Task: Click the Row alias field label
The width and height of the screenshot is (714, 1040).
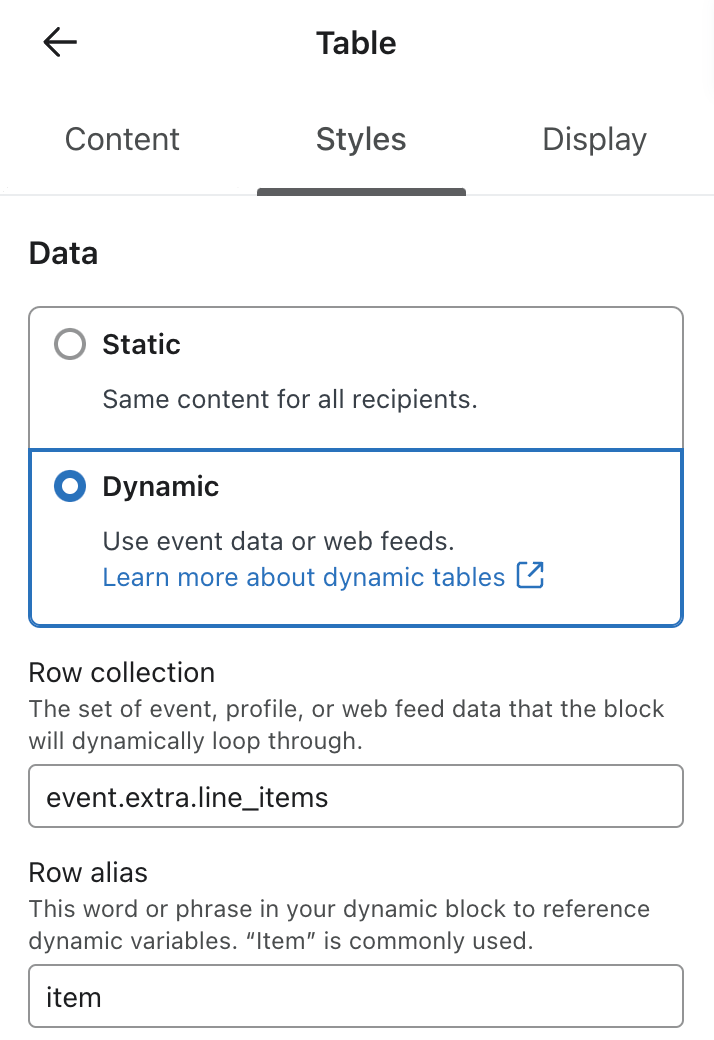Action: click(x=88, y=873)
